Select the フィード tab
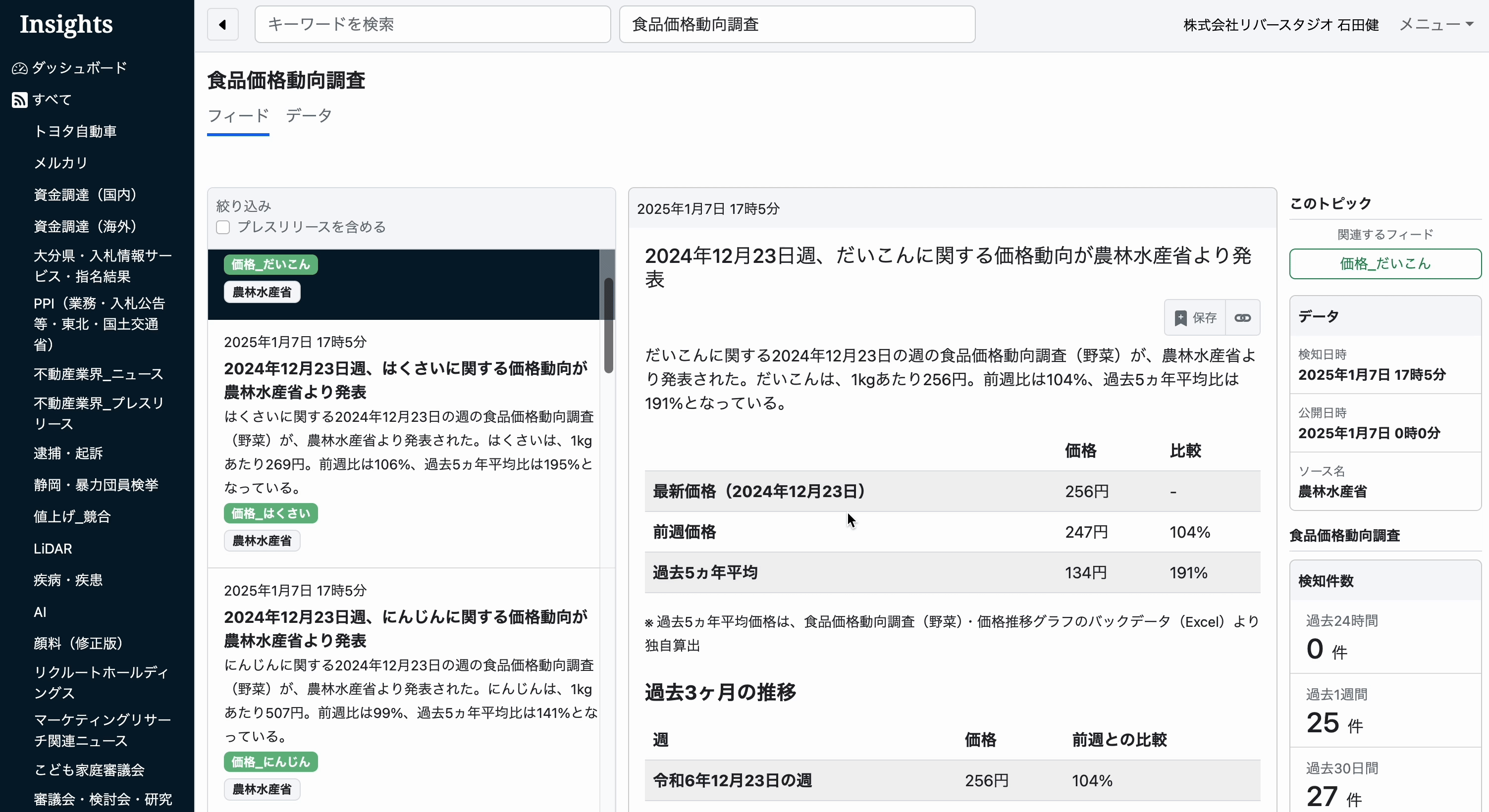 [x=238, y=115]
